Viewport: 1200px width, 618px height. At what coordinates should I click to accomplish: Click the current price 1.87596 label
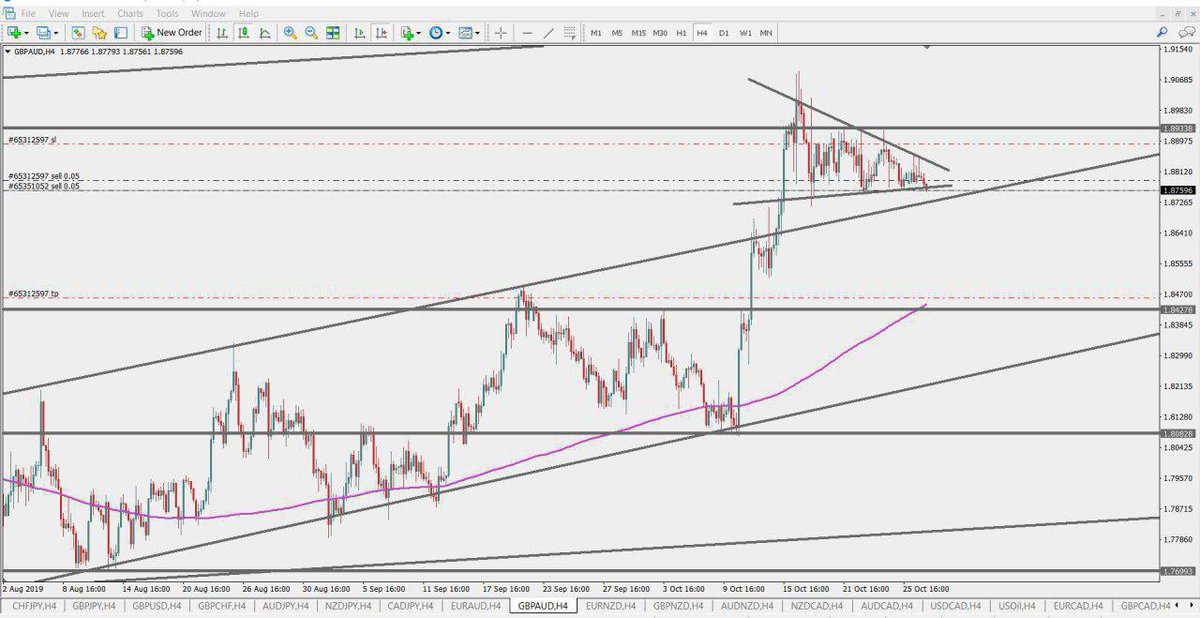(x=1176, y=190)
